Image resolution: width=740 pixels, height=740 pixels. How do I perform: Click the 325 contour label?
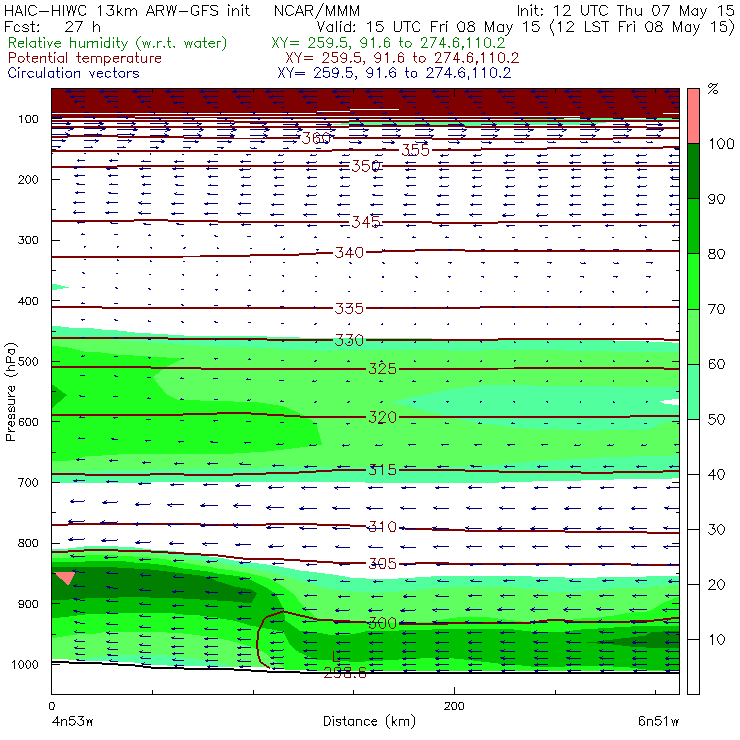click(x=382, y=369)
